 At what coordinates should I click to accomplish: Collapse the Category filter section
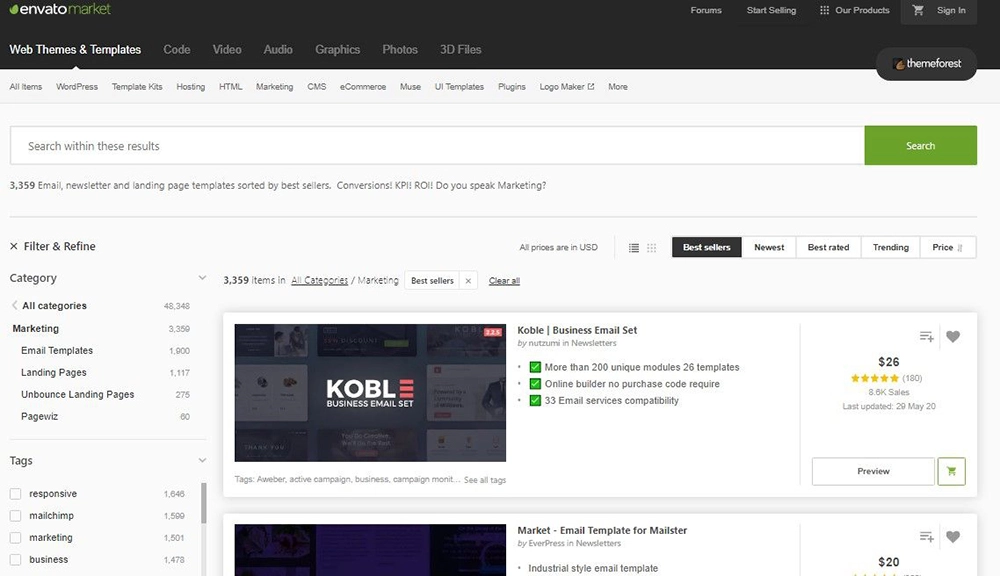202,277
